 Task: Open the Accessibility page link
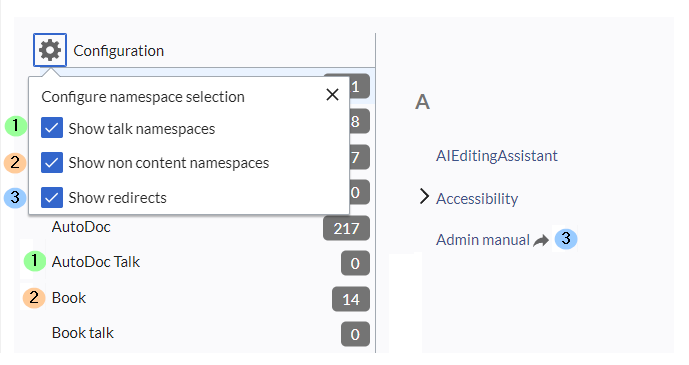(x=477, y=199)
